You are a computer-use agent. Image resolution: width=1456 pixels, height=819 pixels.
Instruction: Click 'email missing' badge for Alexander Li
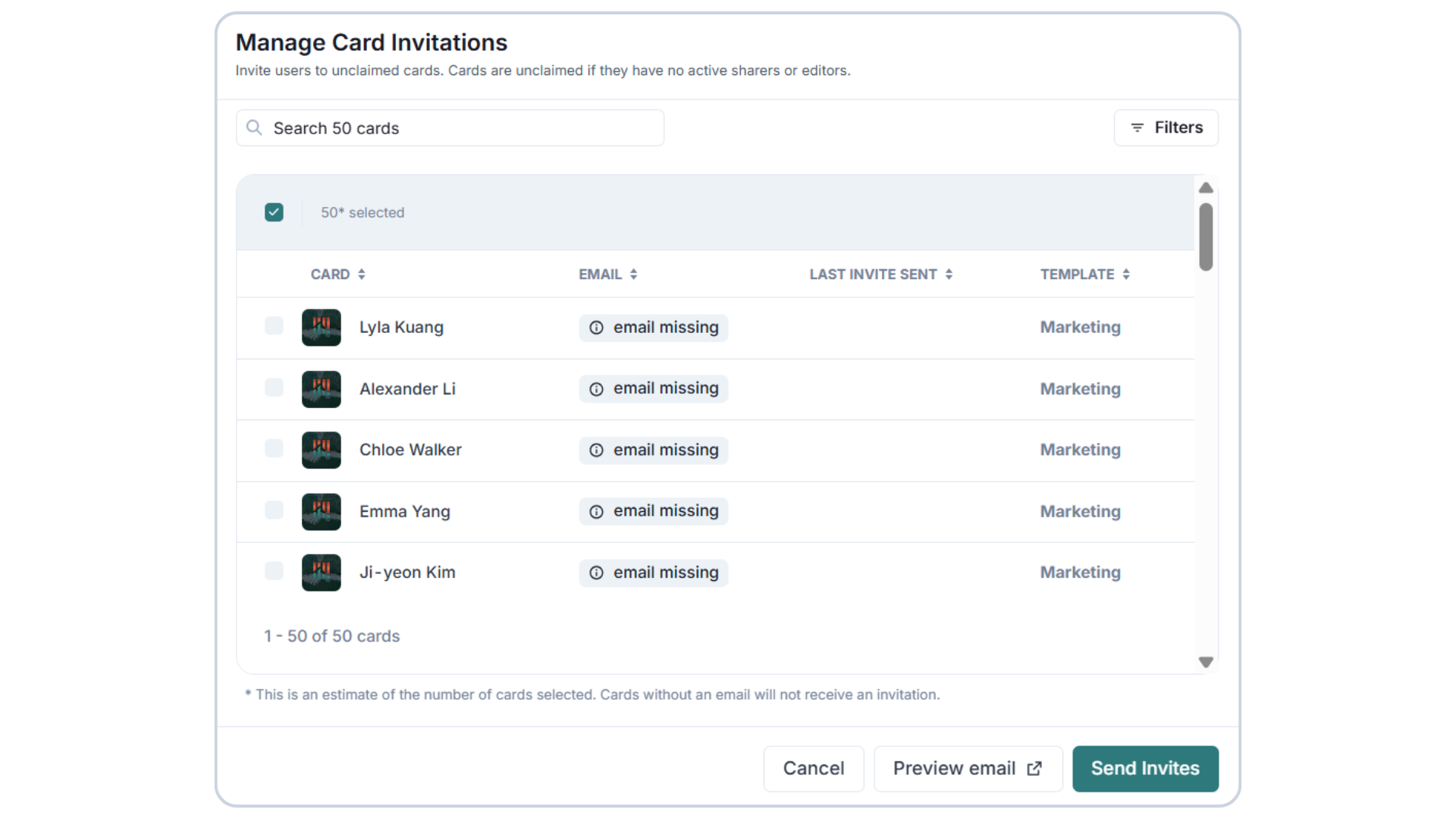coord(654,389)
